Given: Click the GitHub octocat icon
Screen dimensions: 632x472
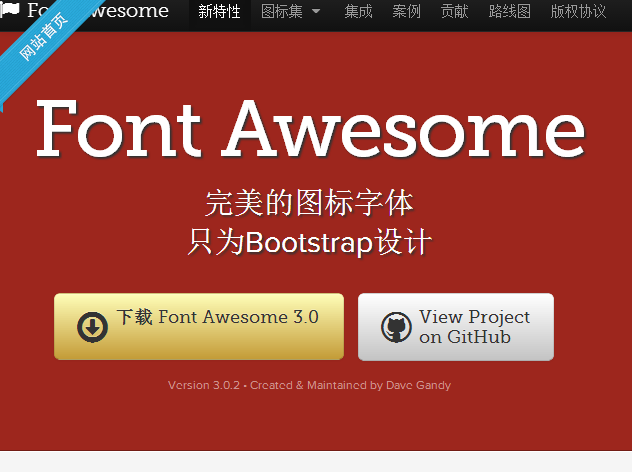Looking at the screenshot, I should (x=396, y=327).
